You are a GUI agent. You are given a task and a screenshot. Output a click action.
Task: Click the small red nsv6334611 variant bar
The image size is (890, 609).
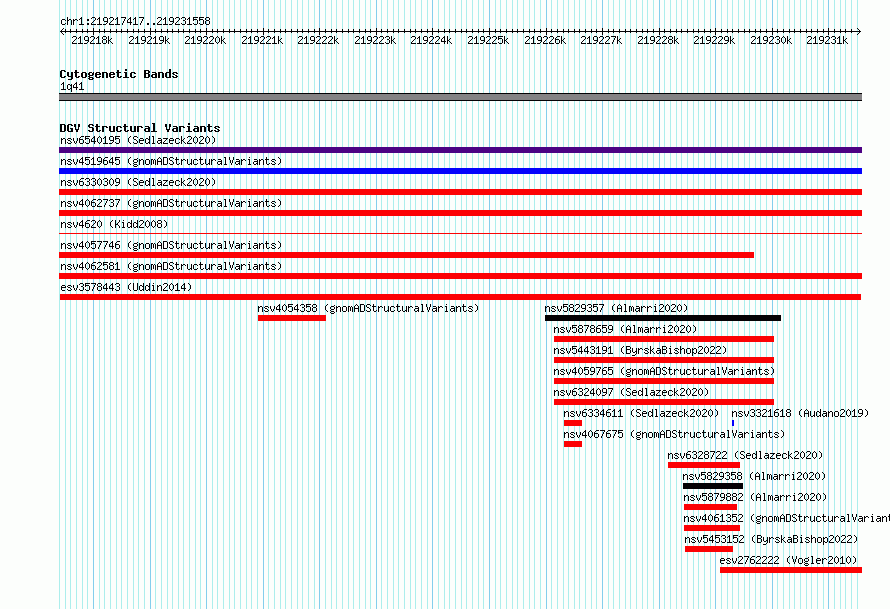(x=573, y=423)
